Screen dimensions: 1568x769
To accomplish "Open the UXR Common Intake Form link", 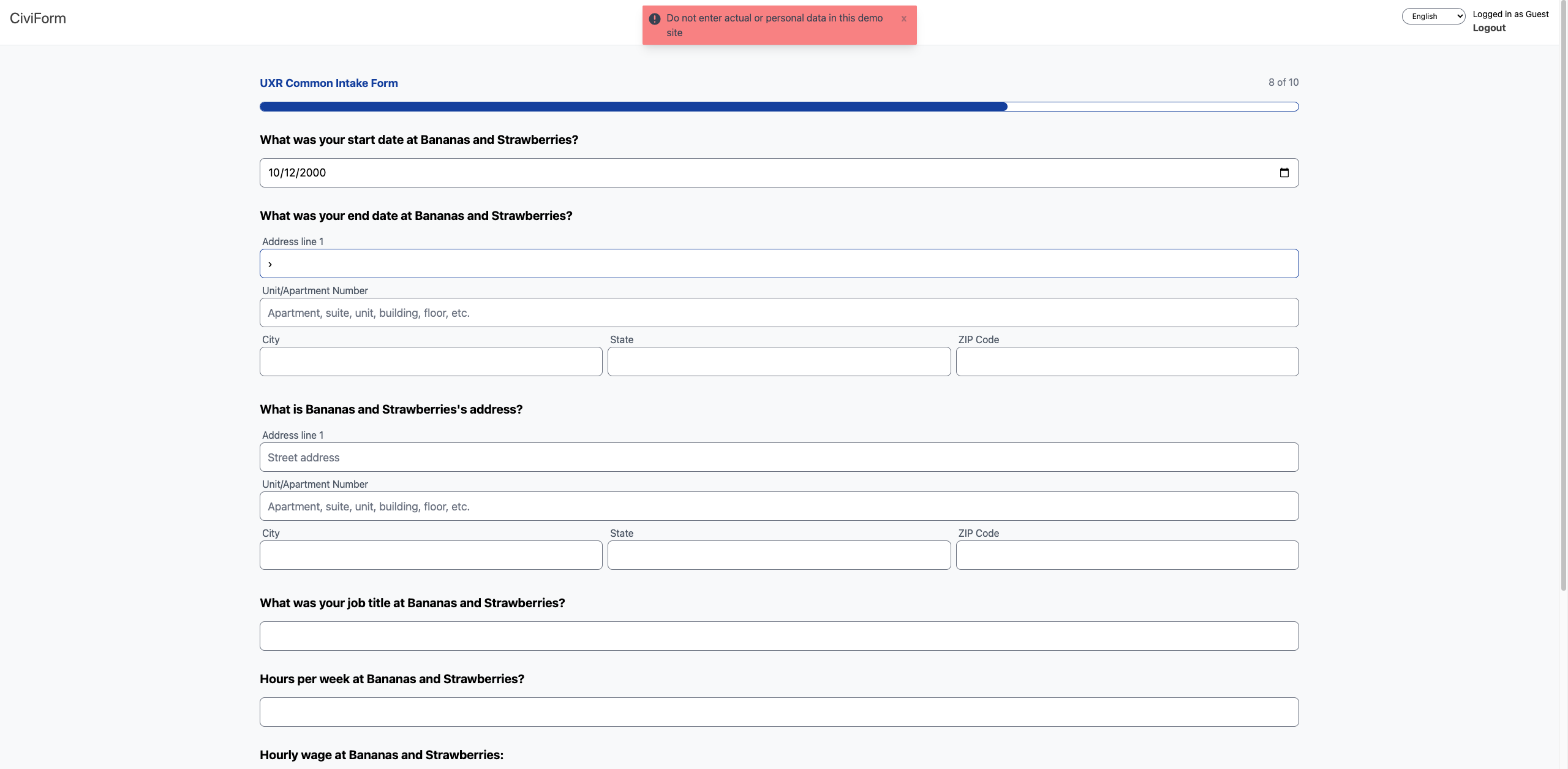I will 328,83.
